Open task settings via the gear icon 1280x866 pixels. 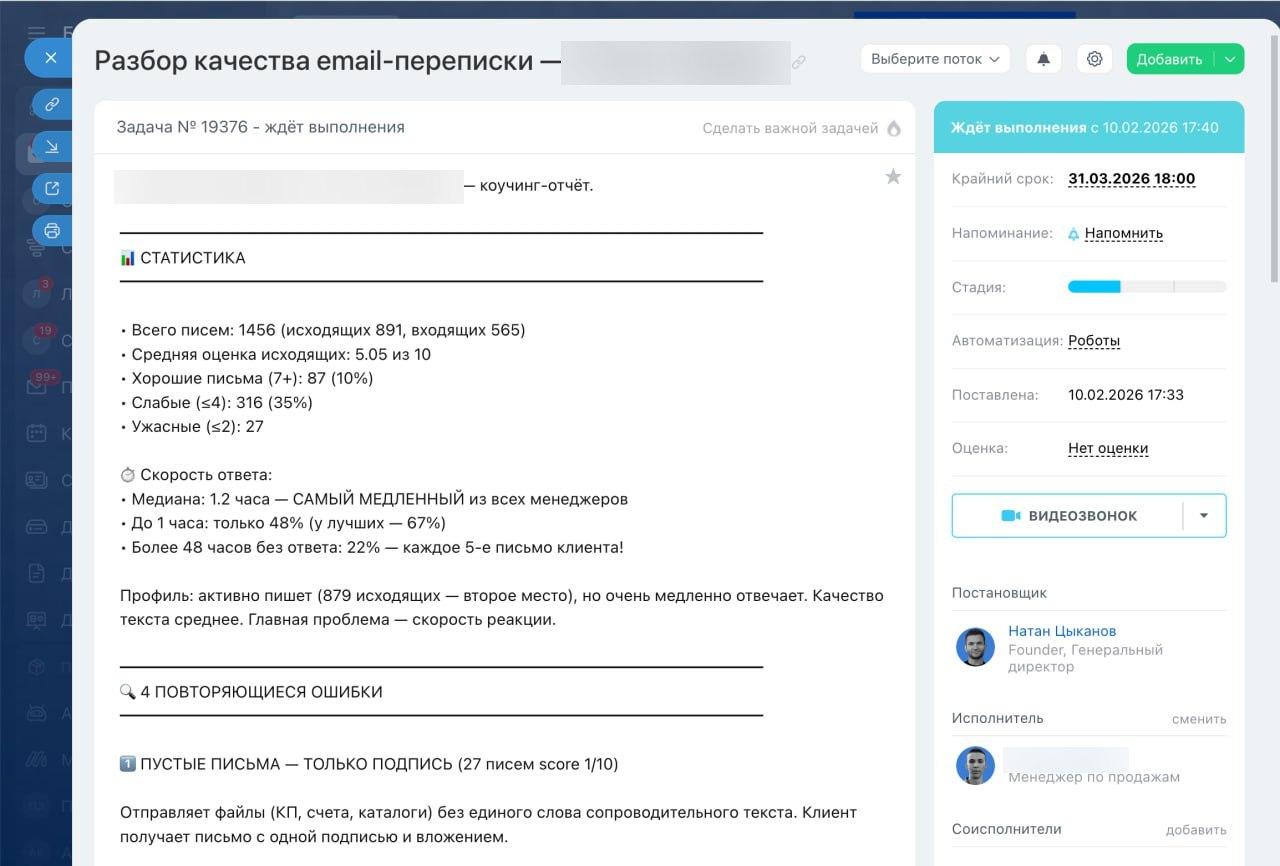[1095, 59]
